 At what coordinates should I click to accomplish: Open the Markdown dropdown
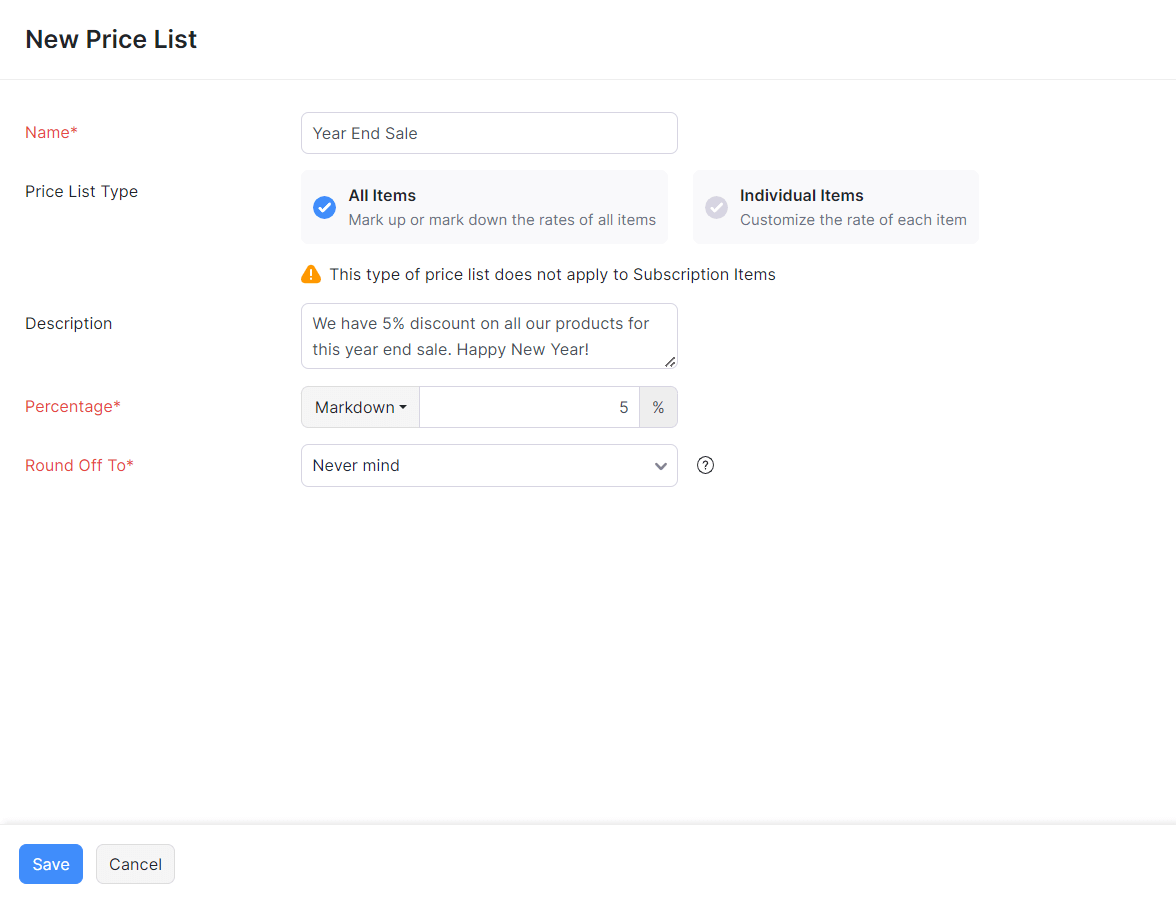tap(360, 407)
